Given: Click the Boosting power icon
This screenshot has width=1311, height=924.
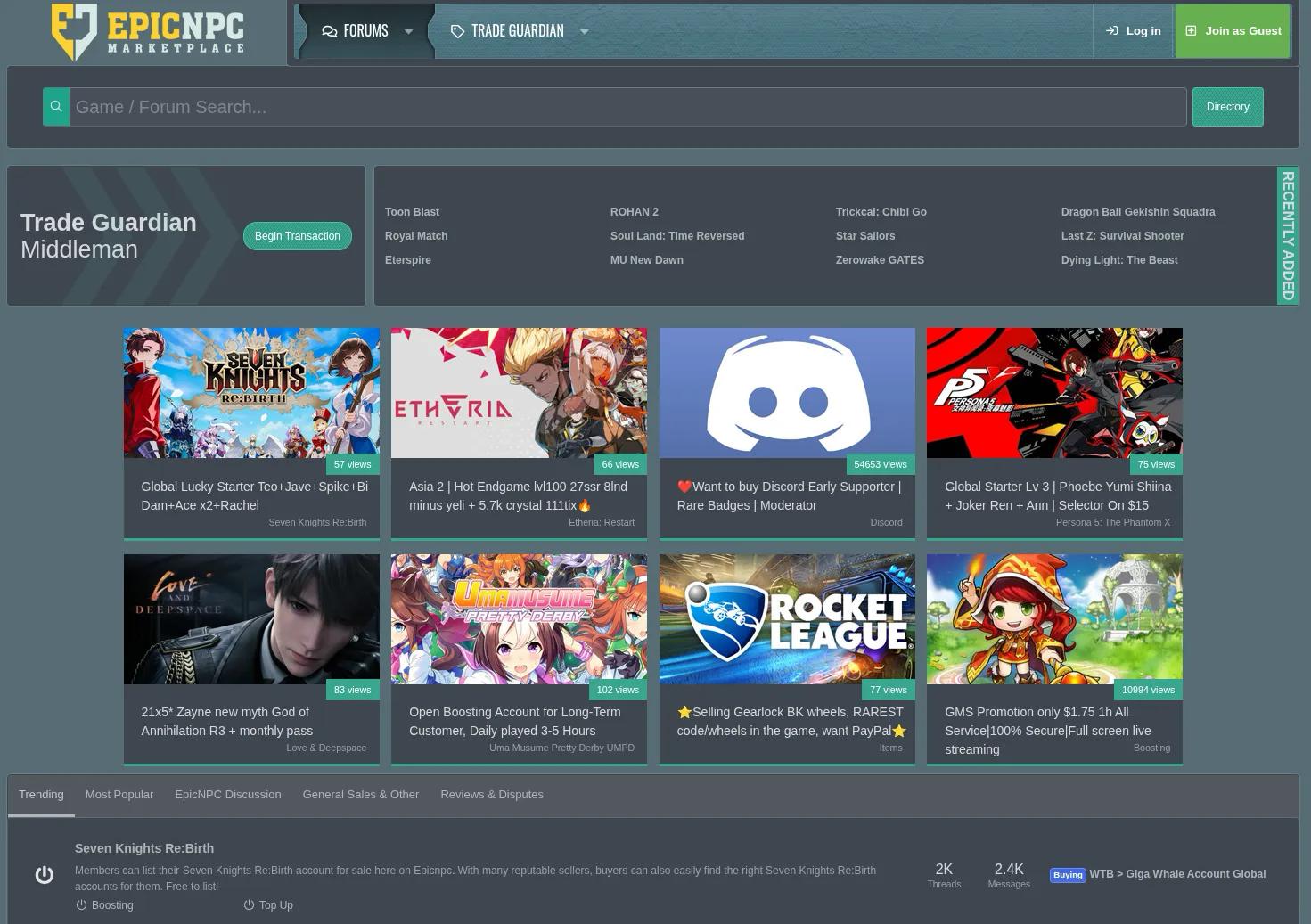Looking at the screenshot, I should [81, 905].
